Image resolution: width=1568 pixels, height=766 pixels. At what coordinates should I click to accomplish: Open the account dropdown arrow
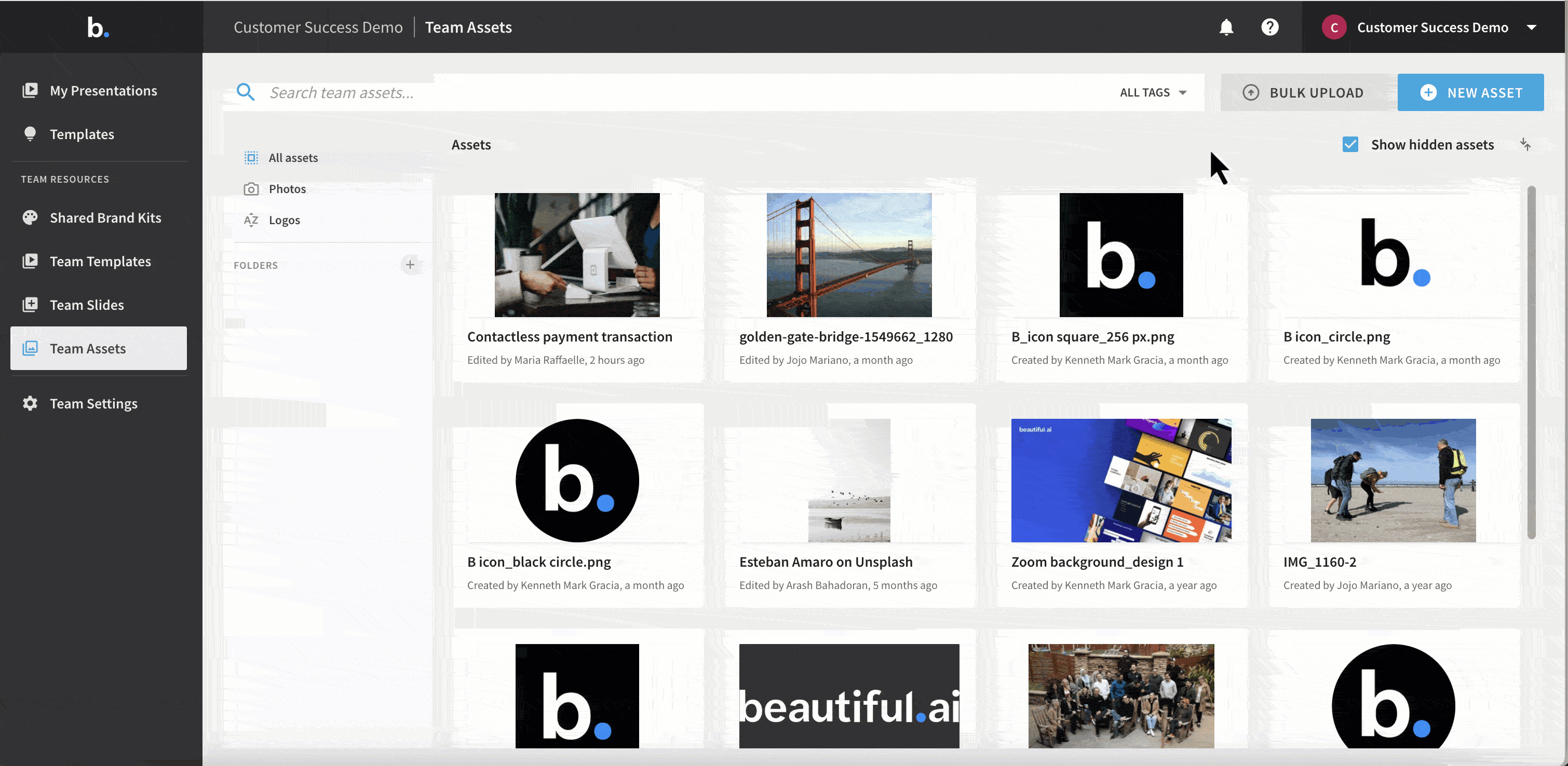pos(1532,28)
